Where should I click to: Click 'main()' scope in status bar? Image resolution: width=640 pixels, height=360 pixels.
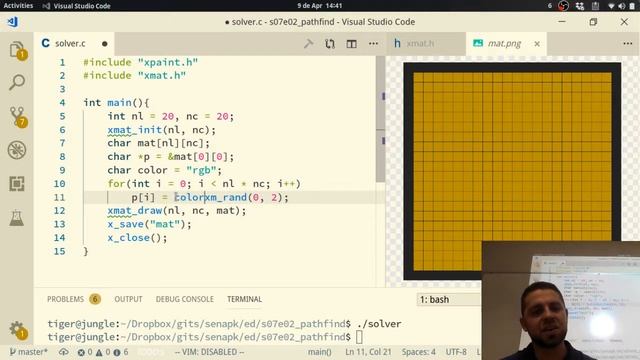[x=320, y=352]
